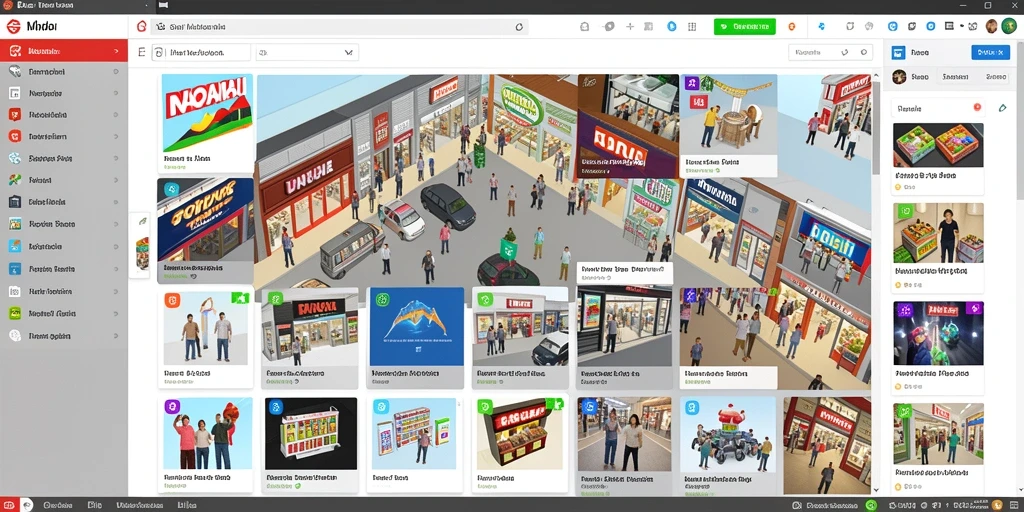Expand the chevron on the red sidebar item

click(116, 51)
